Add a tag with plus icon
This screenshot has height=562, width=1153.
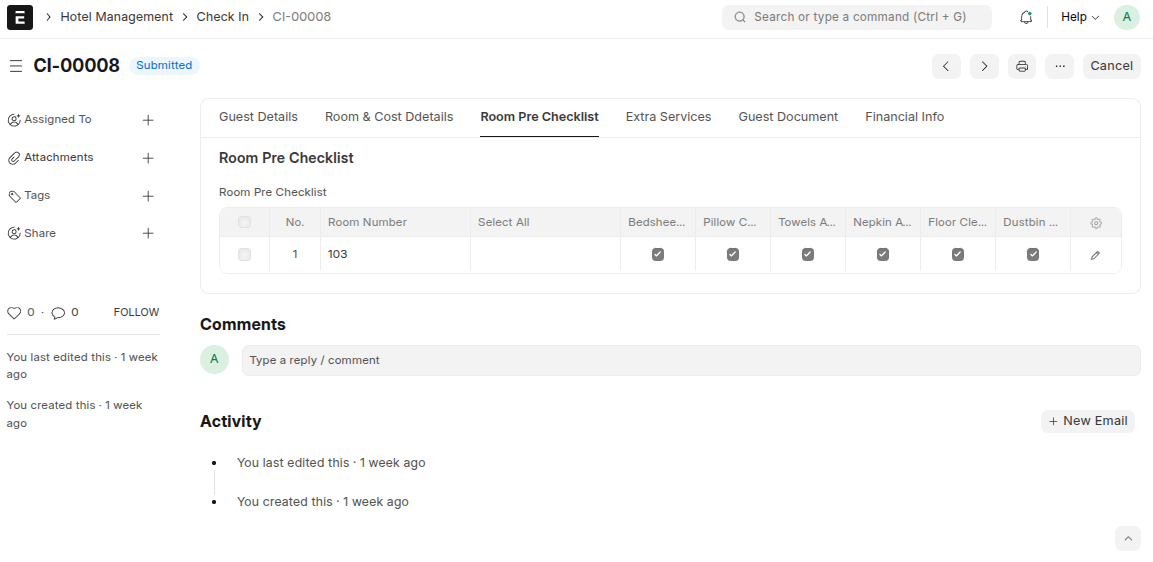[148, 196]
